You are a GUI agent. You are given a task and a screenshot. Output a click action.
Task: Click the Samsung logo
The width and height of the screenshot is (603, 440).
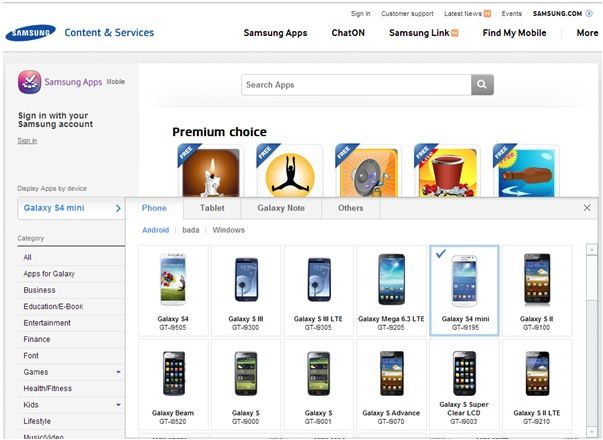tap(30, 33)
